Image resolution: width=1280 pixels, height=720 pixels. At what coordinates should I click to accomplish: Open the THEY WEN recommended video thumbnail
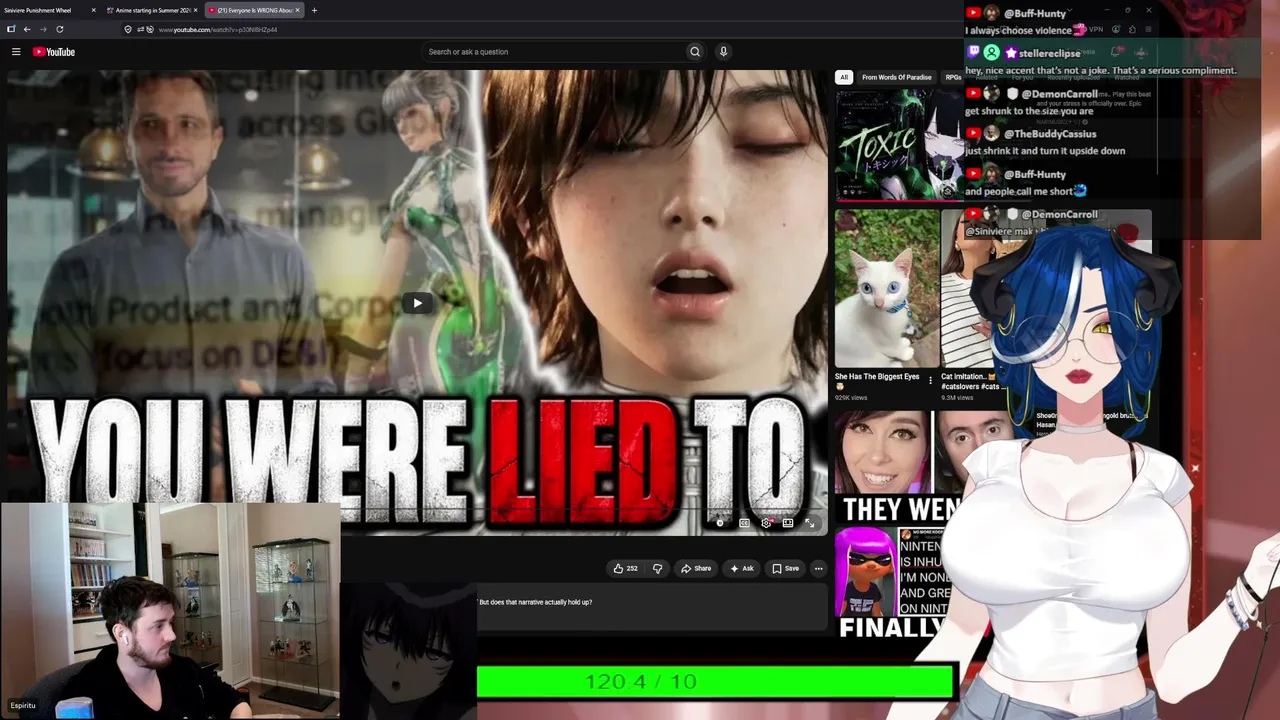click(900, 466)
